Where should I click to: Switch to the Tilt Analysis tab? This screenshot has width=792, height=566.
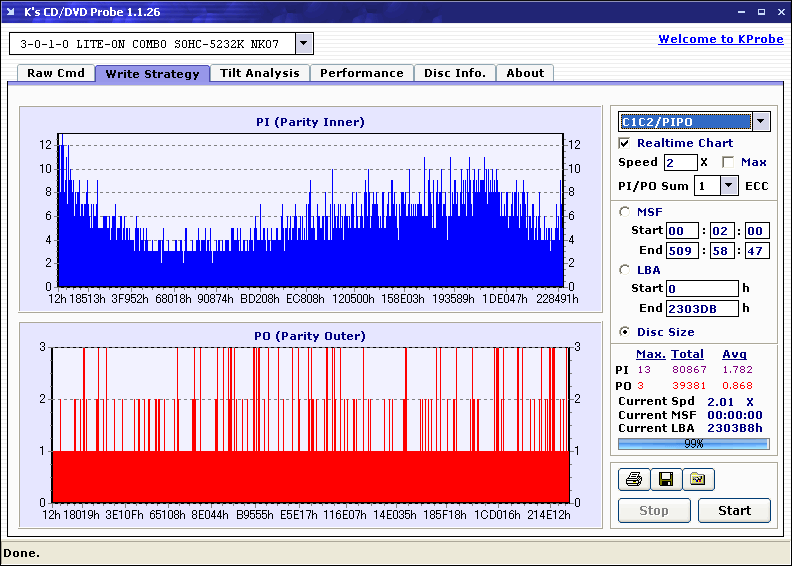coord(259,73)
